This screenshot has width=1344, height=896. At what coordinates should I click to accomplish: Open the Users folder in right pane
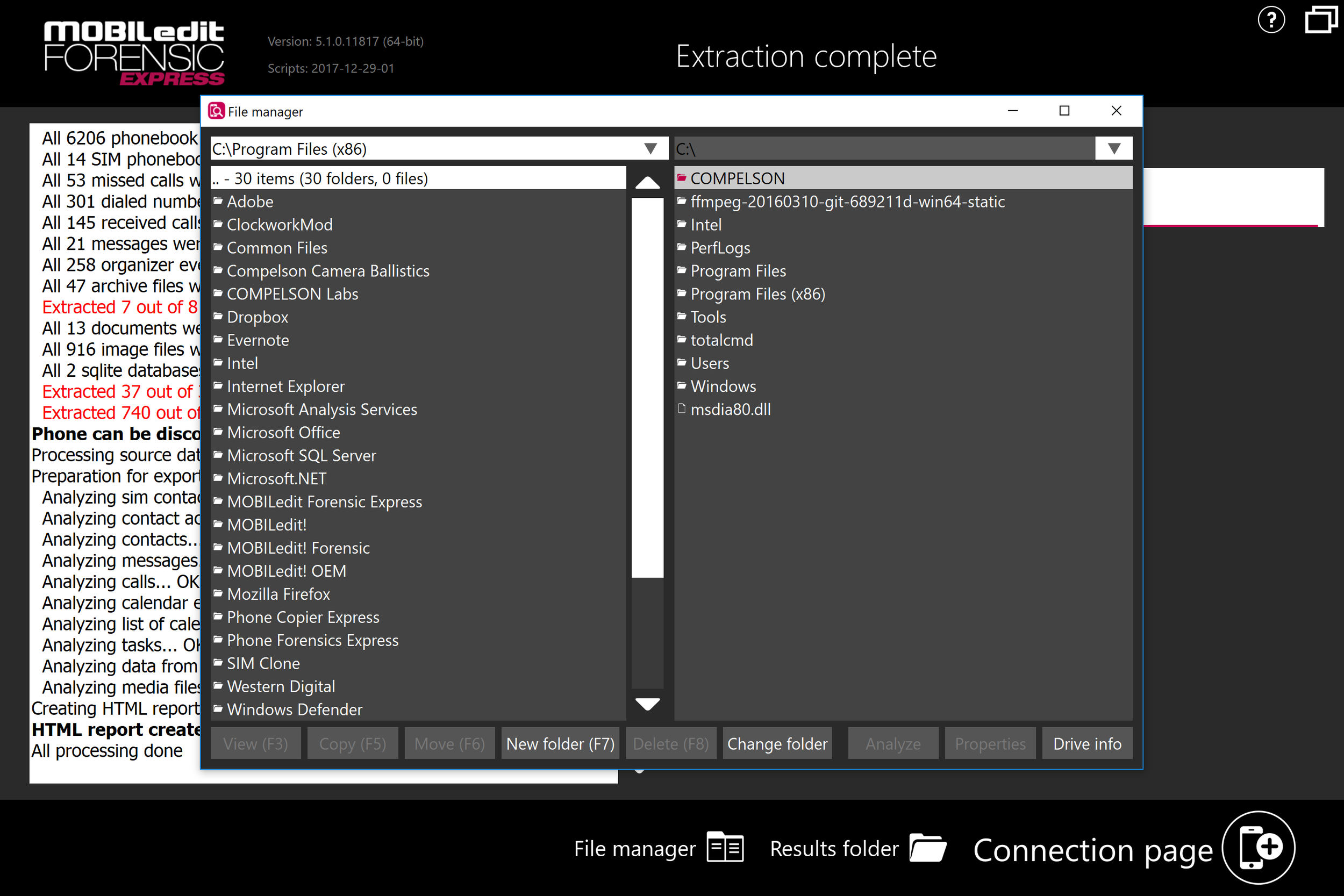(709, 363)
